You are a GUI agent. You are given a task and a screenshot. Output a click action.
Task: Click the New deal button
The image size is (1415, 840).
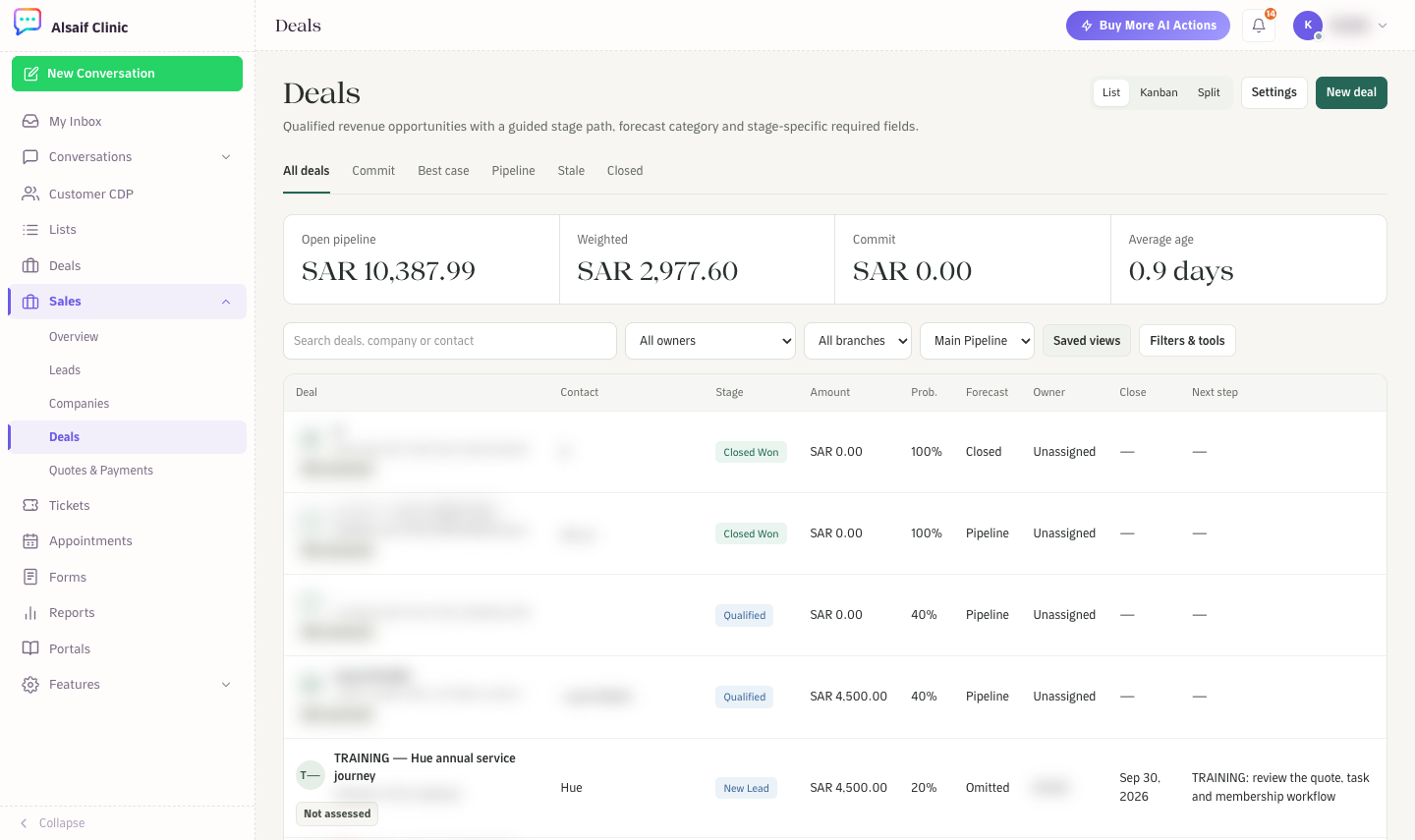tap(1351, 92)
